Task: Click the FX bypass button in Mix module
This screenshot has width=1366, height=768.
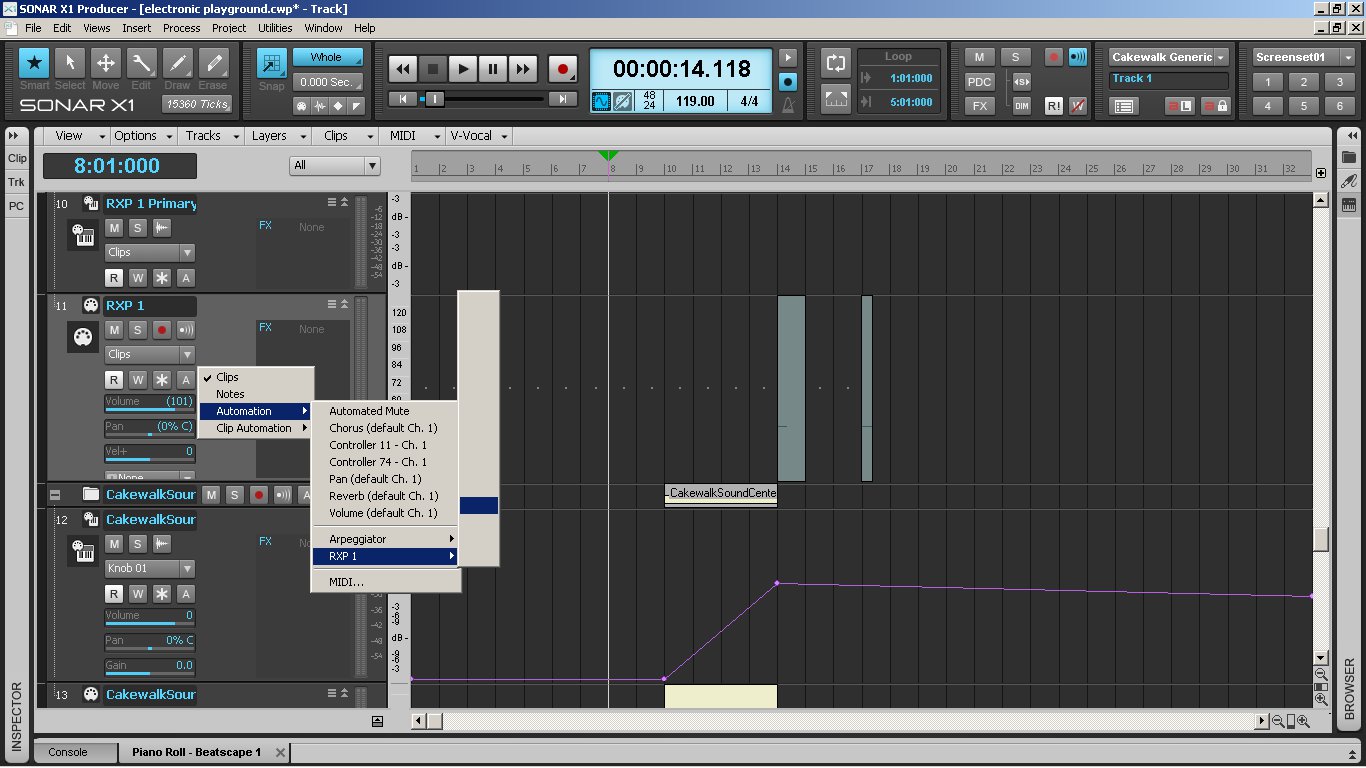Action: (x=979, y=105)
